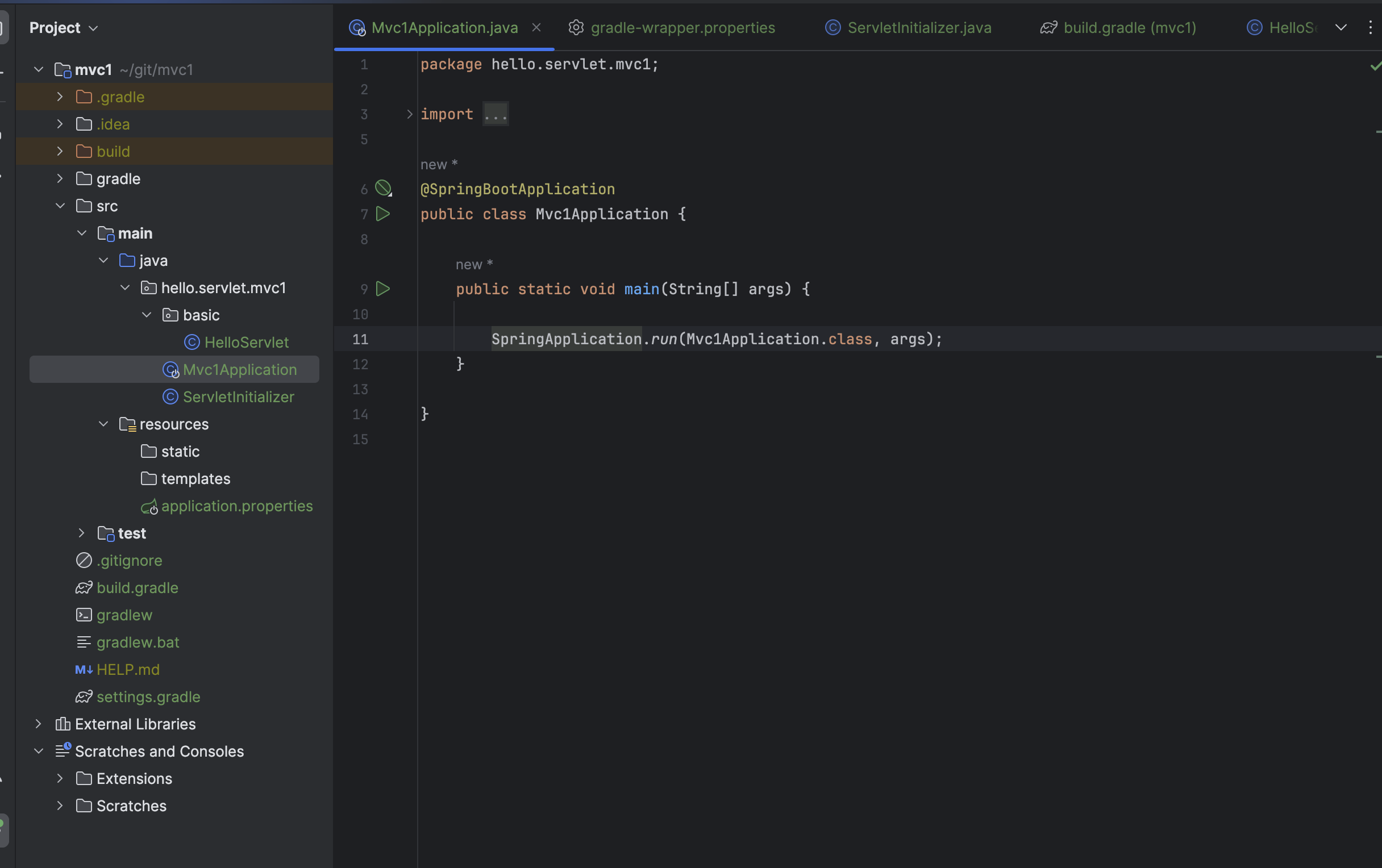Viewport: 1382px width, 868px height.
Task: Expand External Libraries node
Action: (38, 724)
